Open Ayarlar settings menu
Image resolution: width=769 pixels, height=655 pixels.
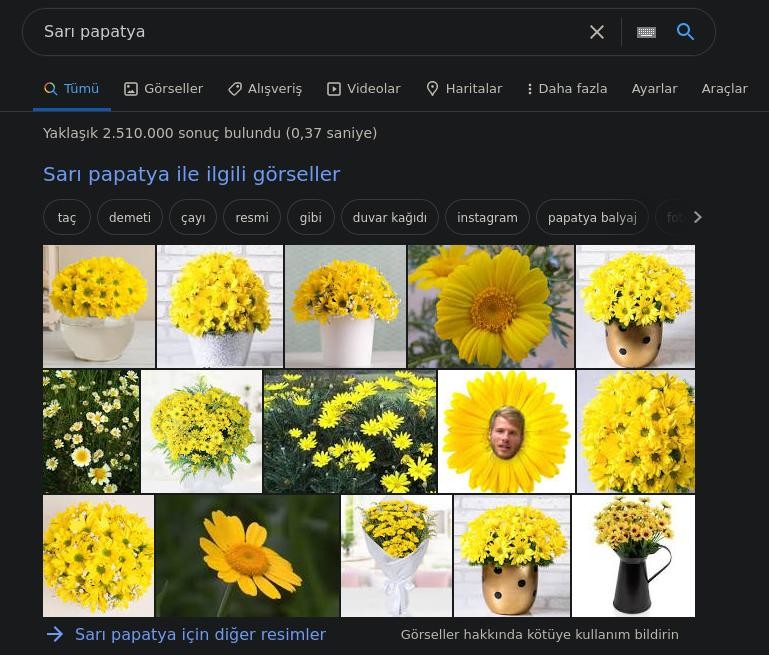coord(654,89)
